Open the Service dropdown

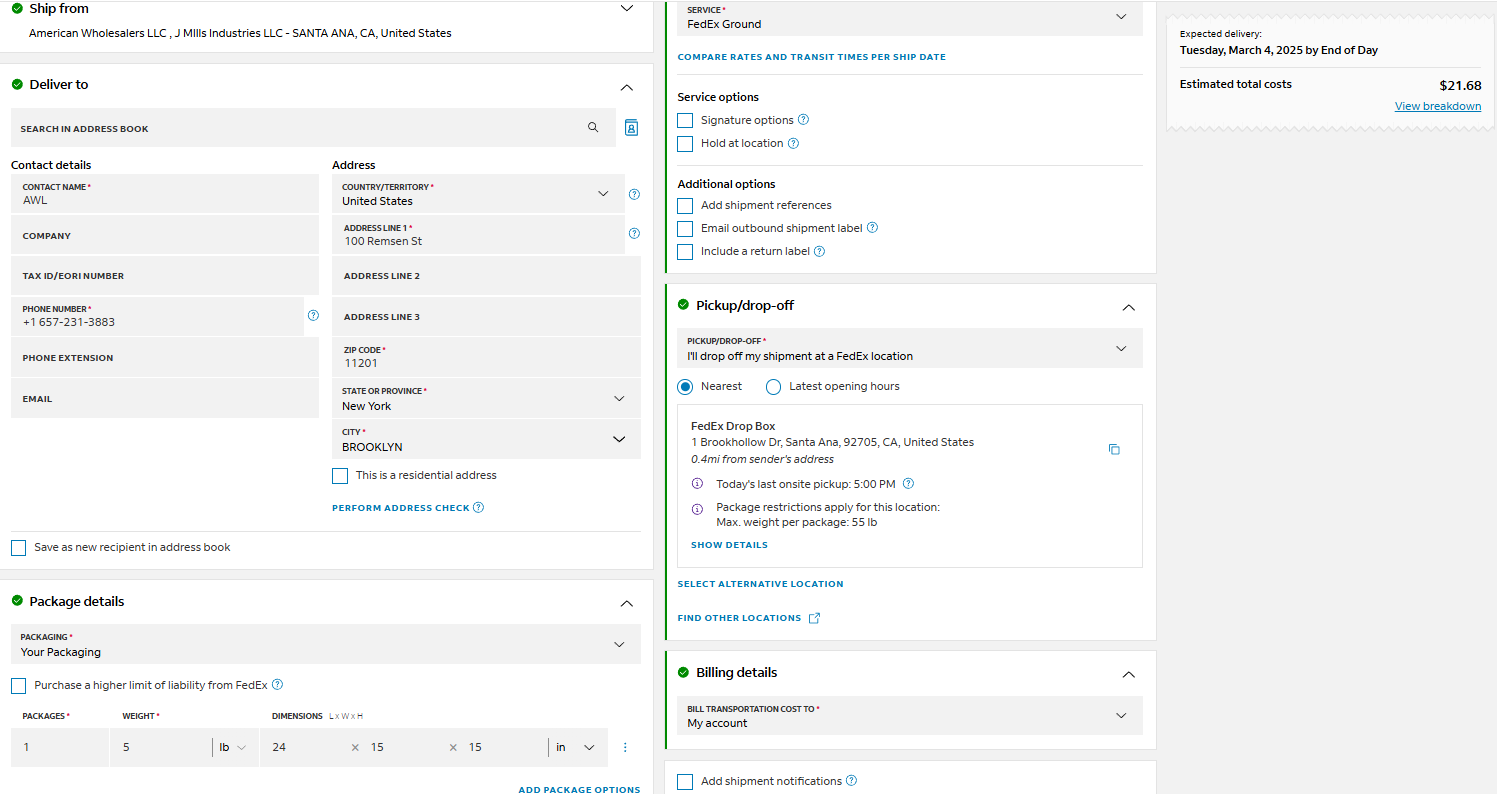coord(910,18)
